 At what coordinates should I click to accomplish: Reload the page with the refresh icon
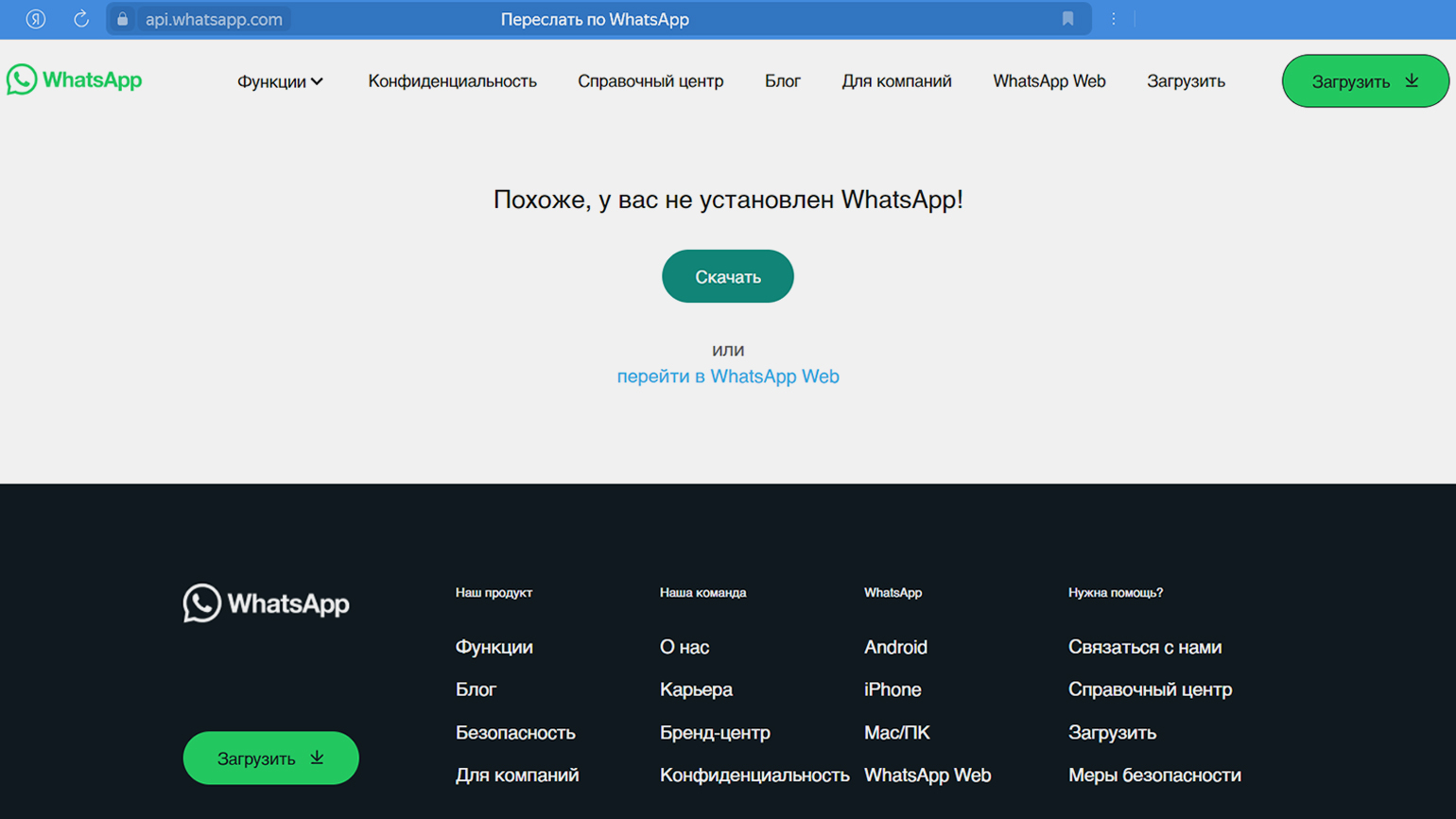(81, 19)
